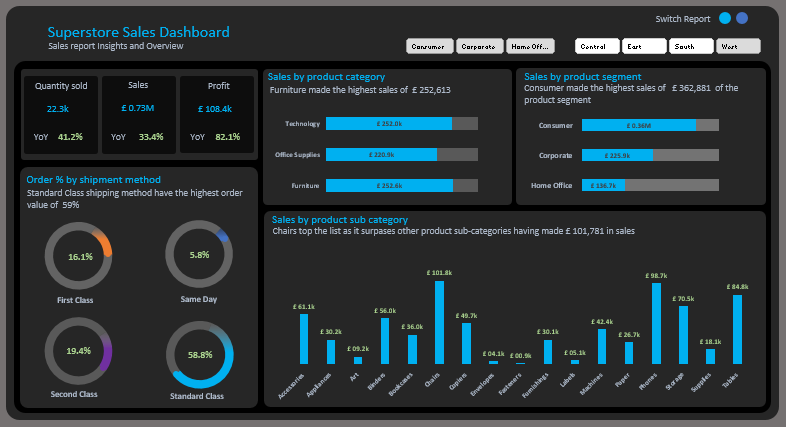Pick the South region slicer
This screenshot has width=786, height=427.
click(691, 46)
